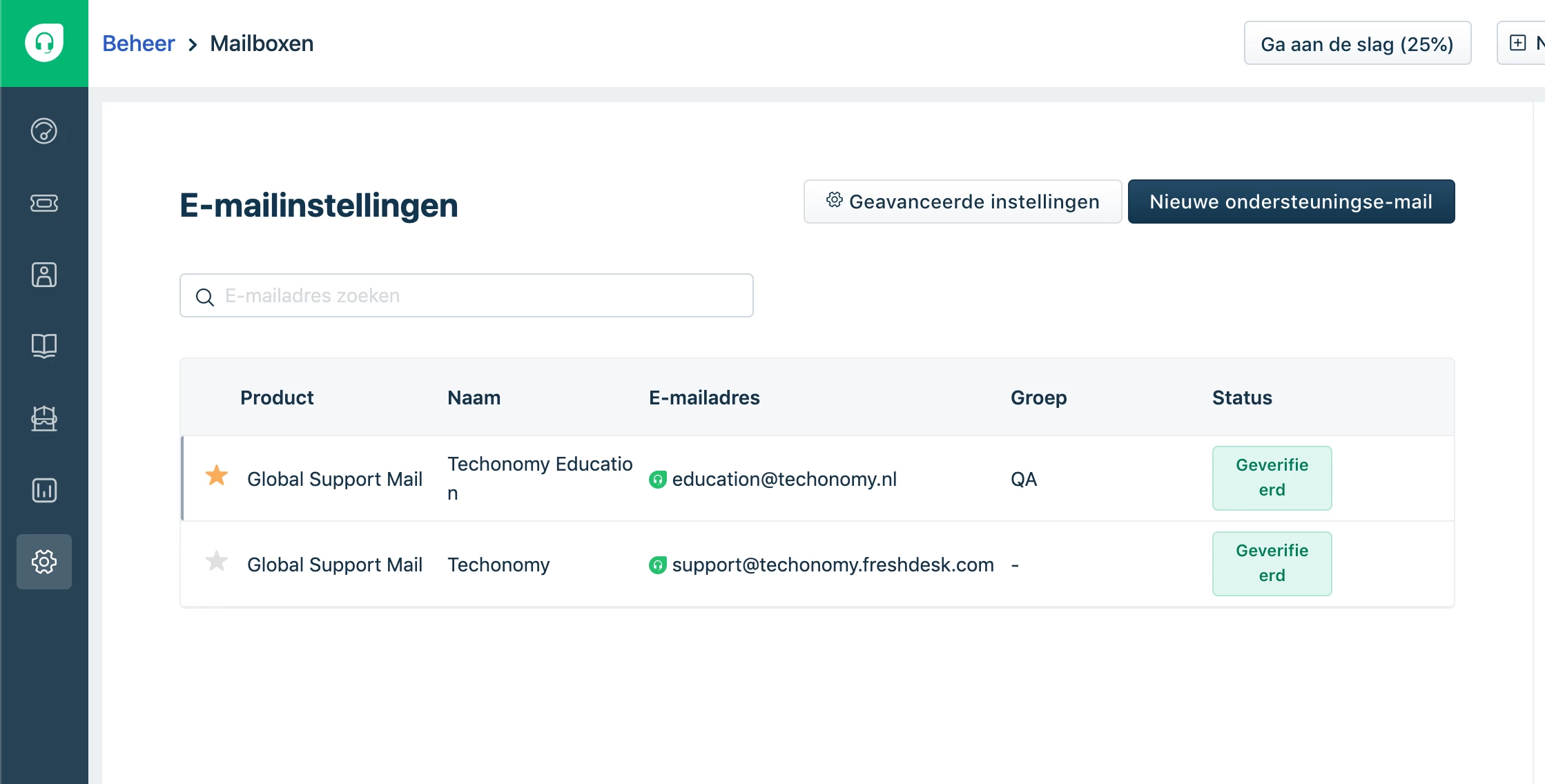Viewport: 1545px width, 784px height.
Task: Open education@techonomy.nl mailbox
Action: [784, 479]
